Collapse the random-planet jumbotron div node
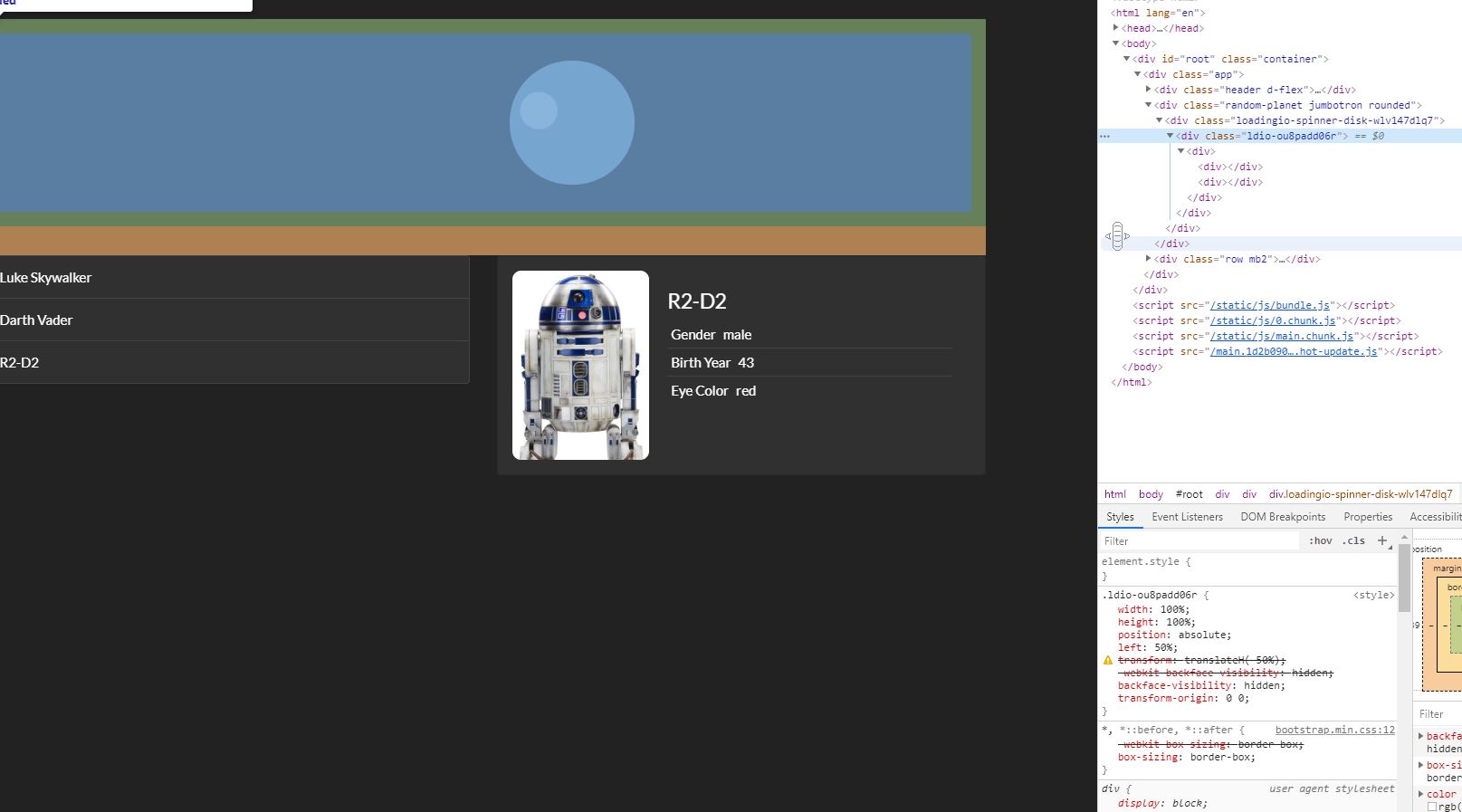This screenshot has width=1462, height=812. (x=1149, y=105)
